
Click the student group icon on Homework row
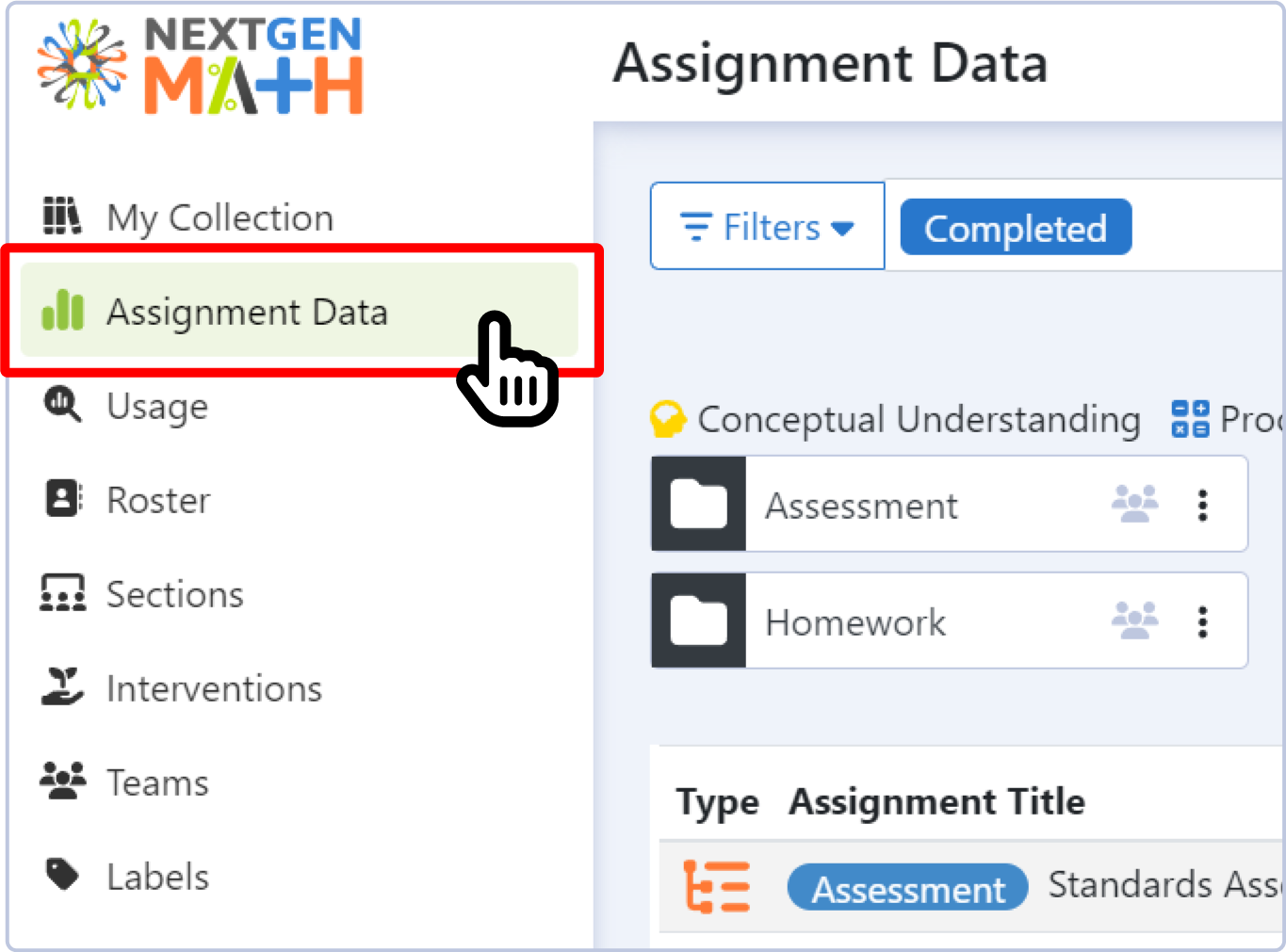click(1134, 621)
